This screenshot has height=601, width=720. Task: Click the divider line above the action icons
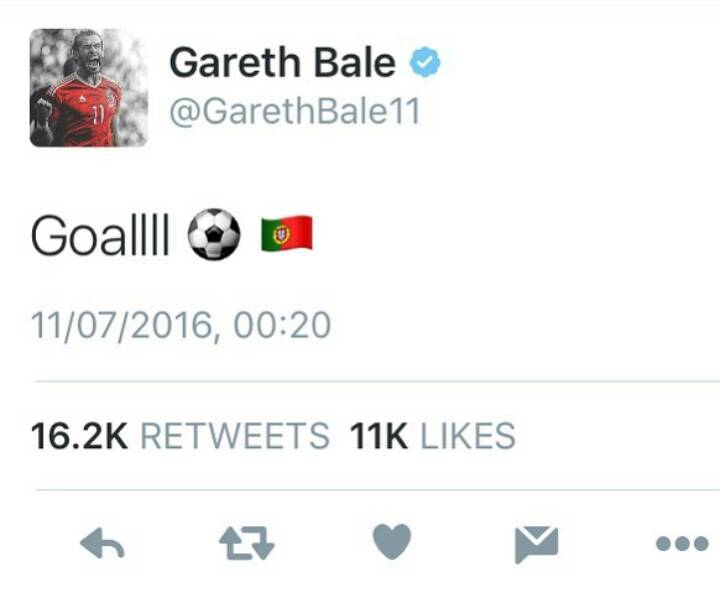coord(377,490)
